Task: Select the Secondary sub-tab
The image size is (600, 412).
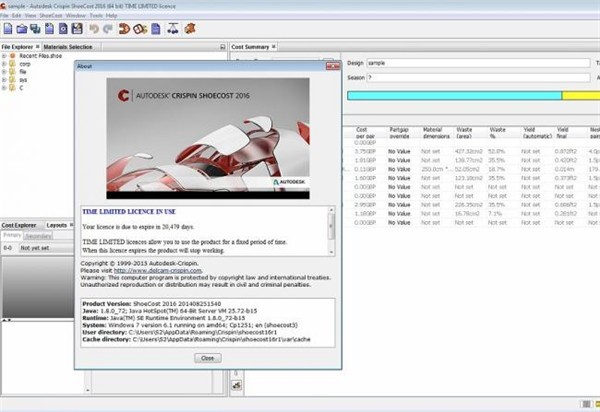Action: 38,236
